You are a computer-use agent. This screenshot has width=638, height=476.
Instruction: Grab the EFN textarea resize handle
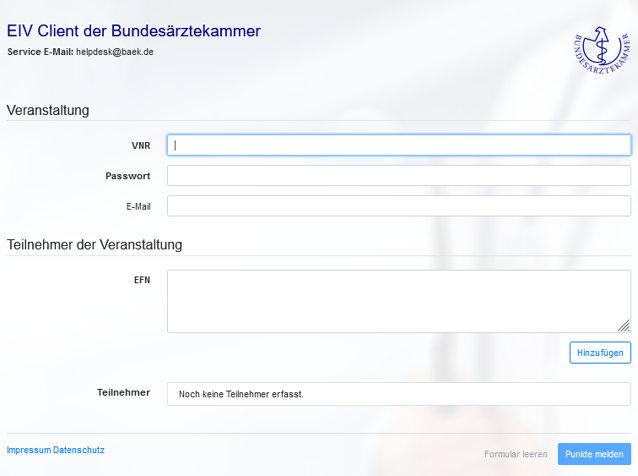(624, 326)
